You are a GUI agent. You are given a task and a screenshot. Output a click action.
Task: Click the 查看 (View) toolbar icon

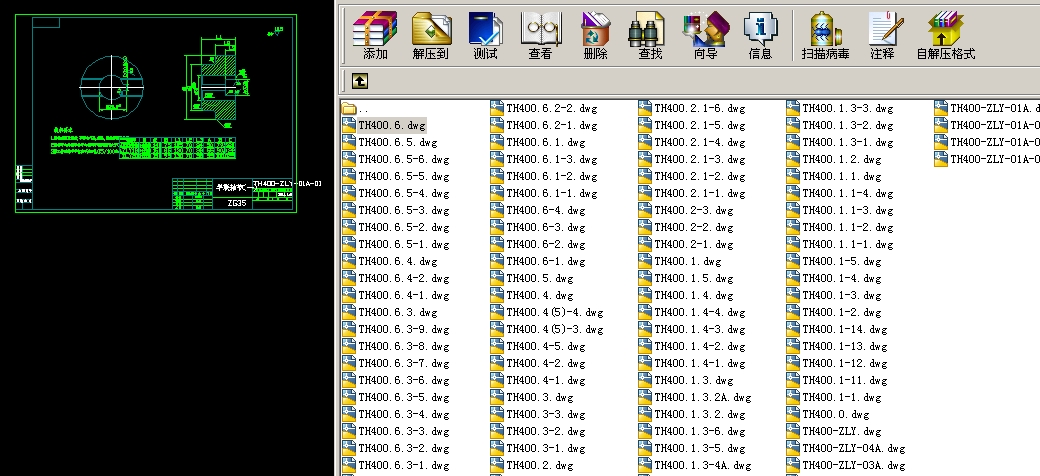(540, 35)
